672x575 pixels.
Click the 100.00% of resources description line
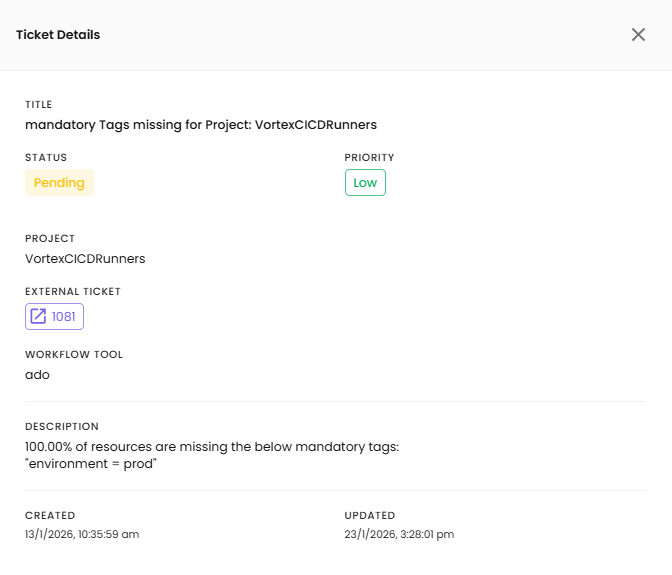point(211,447)
